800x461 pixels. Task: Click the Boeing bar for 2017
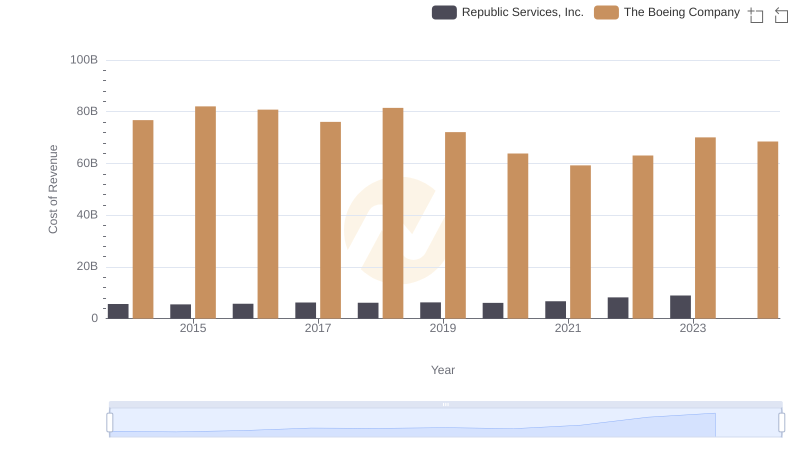coord(331,220)
